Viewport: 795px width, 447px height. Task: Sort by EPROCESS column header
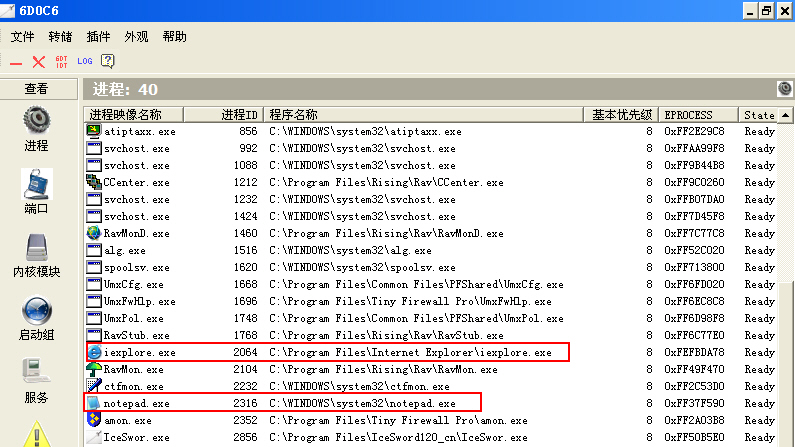pos(699,115)
